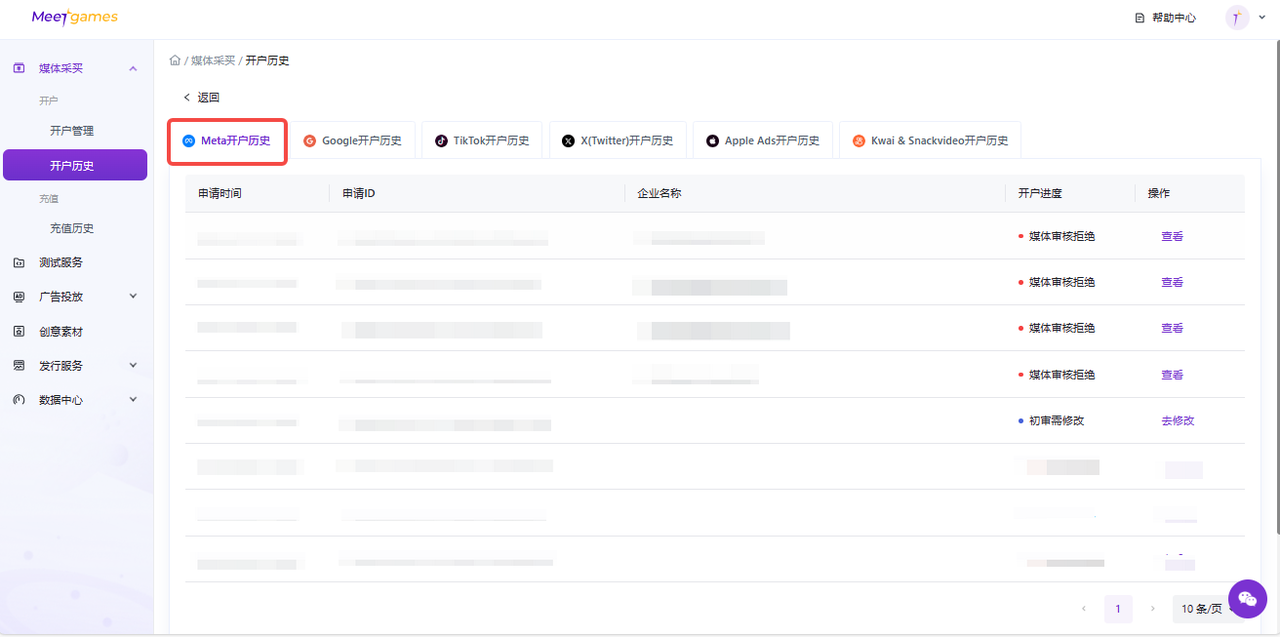Open 开户管理 in the sidebar
This screenshot has height=637, width=1280.
click(72, 131)
